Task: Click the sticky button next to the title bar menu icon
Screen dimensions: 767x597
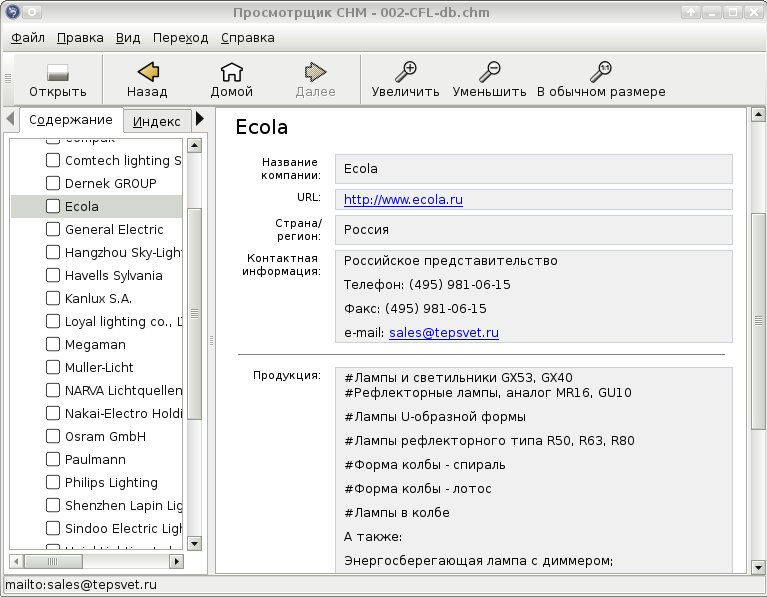Action: (x=32, y=12)
